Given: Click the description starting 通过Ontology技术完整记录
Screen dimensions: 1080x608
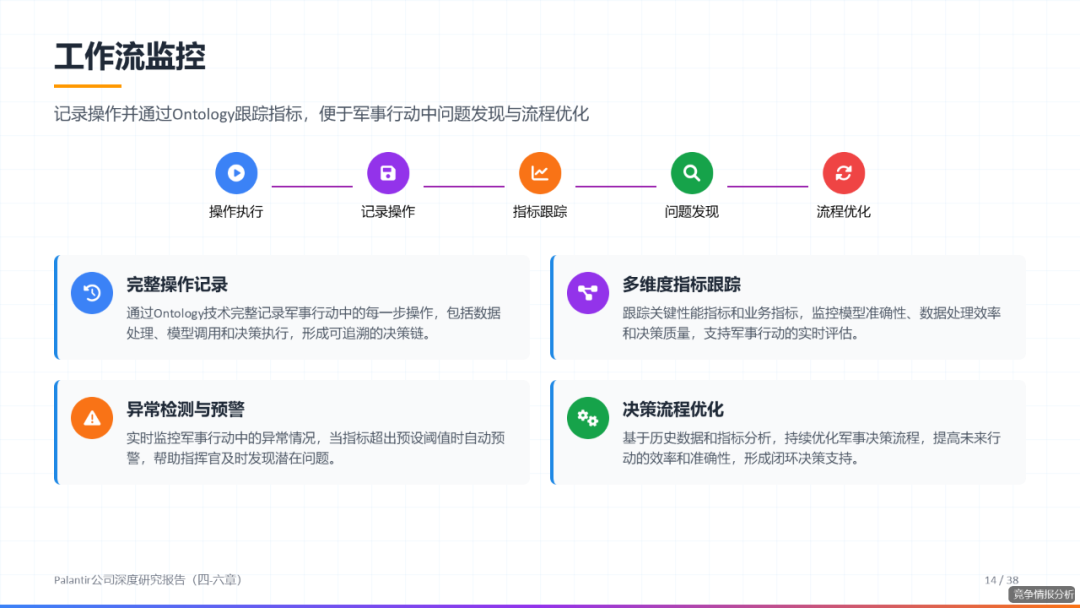Looking at the screenshot, I should (x=313, y=323).
